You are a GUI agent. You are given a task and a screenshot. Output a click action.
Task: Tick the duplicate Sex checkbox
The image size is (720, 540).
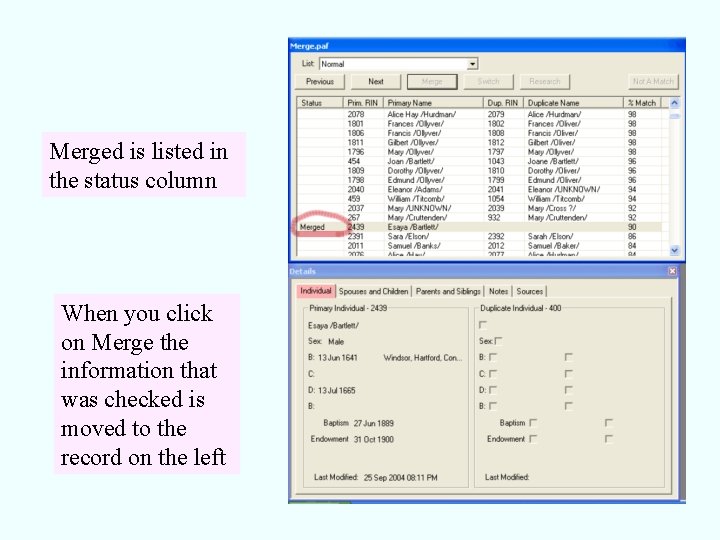pyautogui.click(x=499, y=341)
